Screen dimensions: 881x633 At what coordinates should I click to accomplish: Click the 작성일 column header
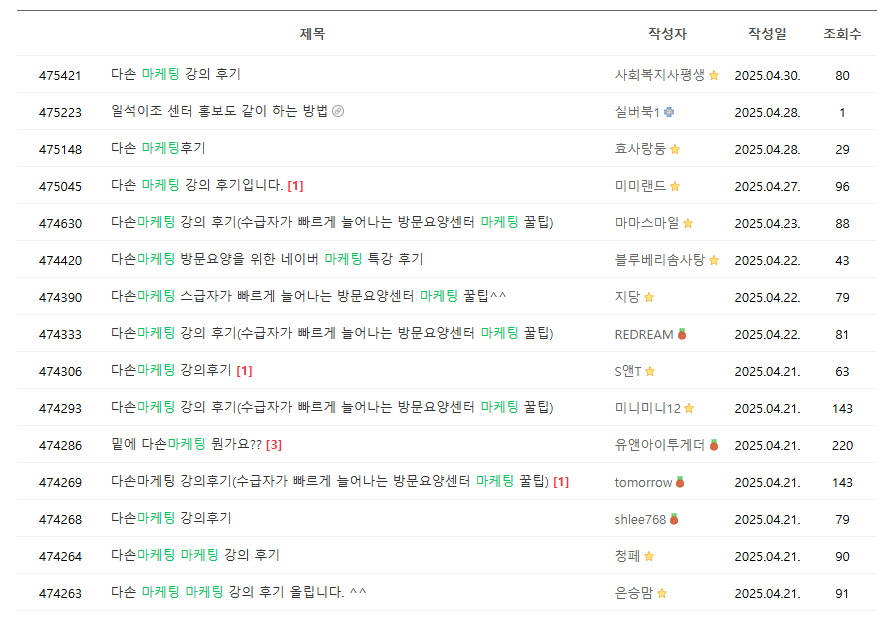tap(767, 34)
